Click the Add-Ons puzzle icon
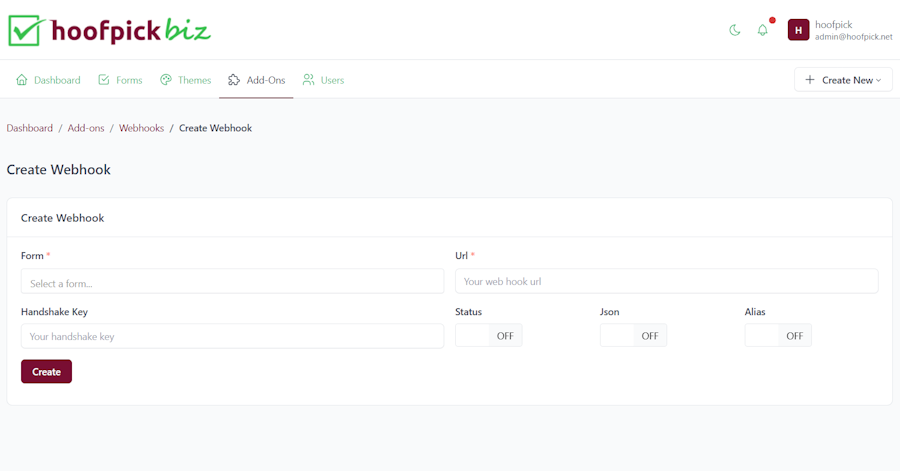The width and height of the screenshot is (900, 471). point(234,80)
